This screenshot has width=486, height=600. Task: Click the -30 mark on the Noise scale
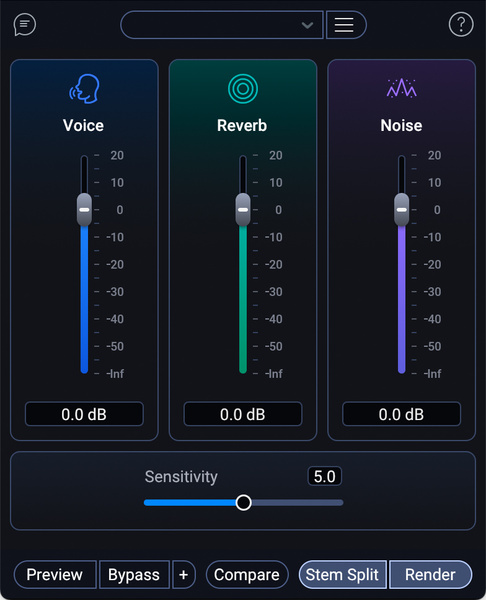[x=432, y=292]
